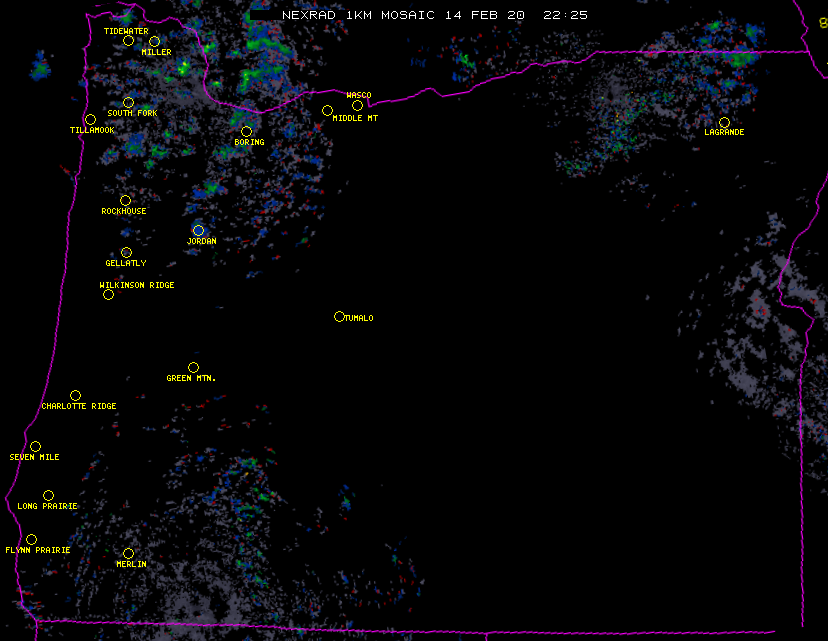
Task: Select the Flynn Prairie station marker
Action: click(31, 539)
